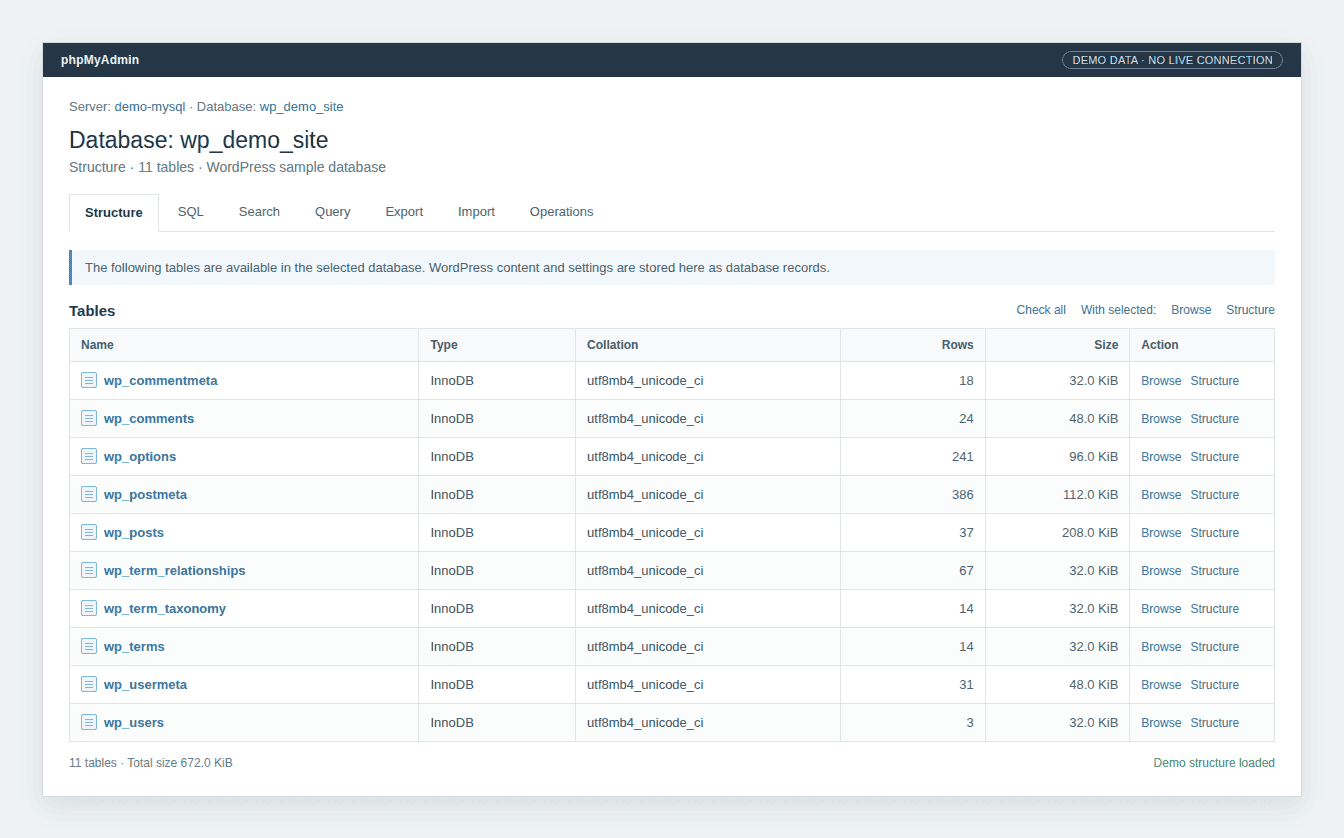
Task: Open the wp_options table name link
Action: pyautogui.click(x=140, y=456)
